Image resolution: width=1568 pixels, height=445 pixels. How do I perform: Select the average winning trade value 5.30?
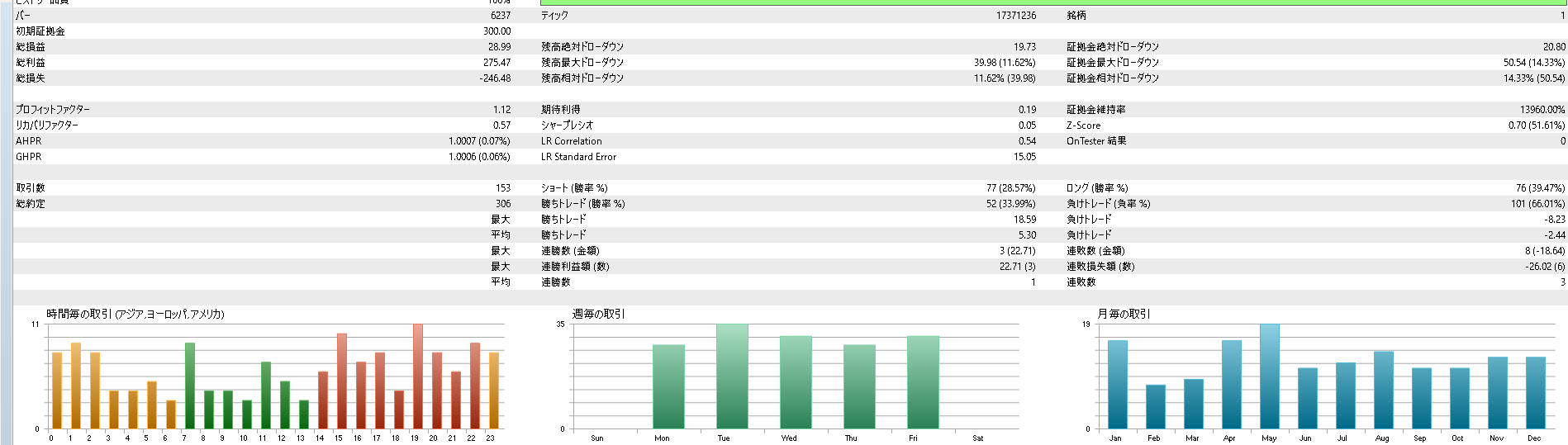click(x=1027, y=235)
